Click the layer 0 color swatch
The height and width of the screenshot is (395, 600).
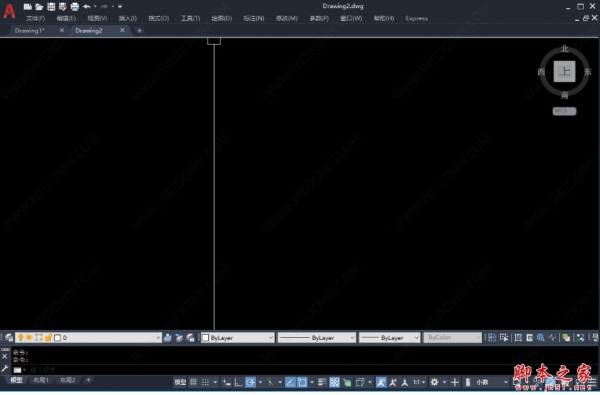click(57, 338)
